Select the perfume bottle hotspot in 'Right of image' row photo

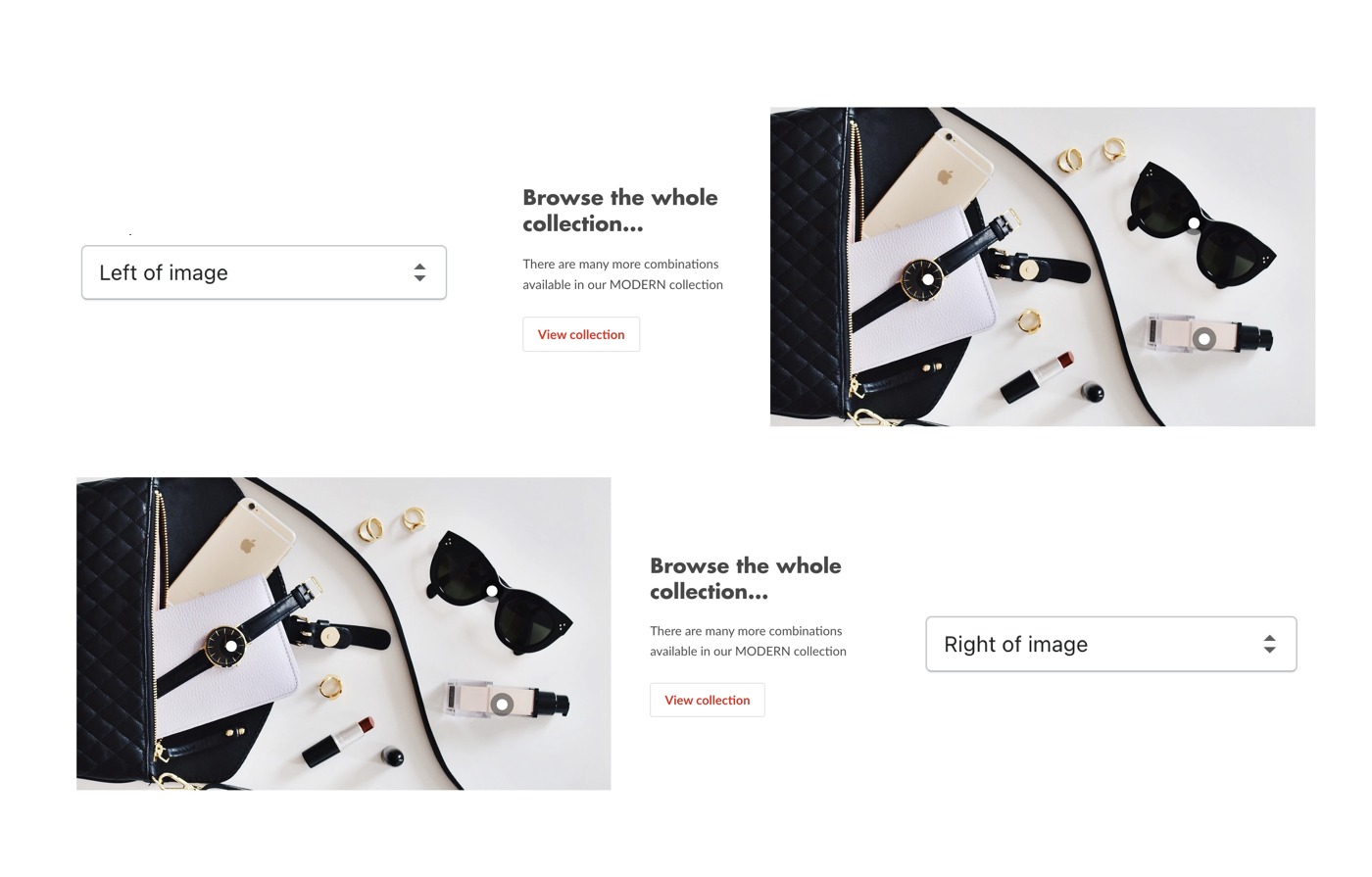(502, 704)
